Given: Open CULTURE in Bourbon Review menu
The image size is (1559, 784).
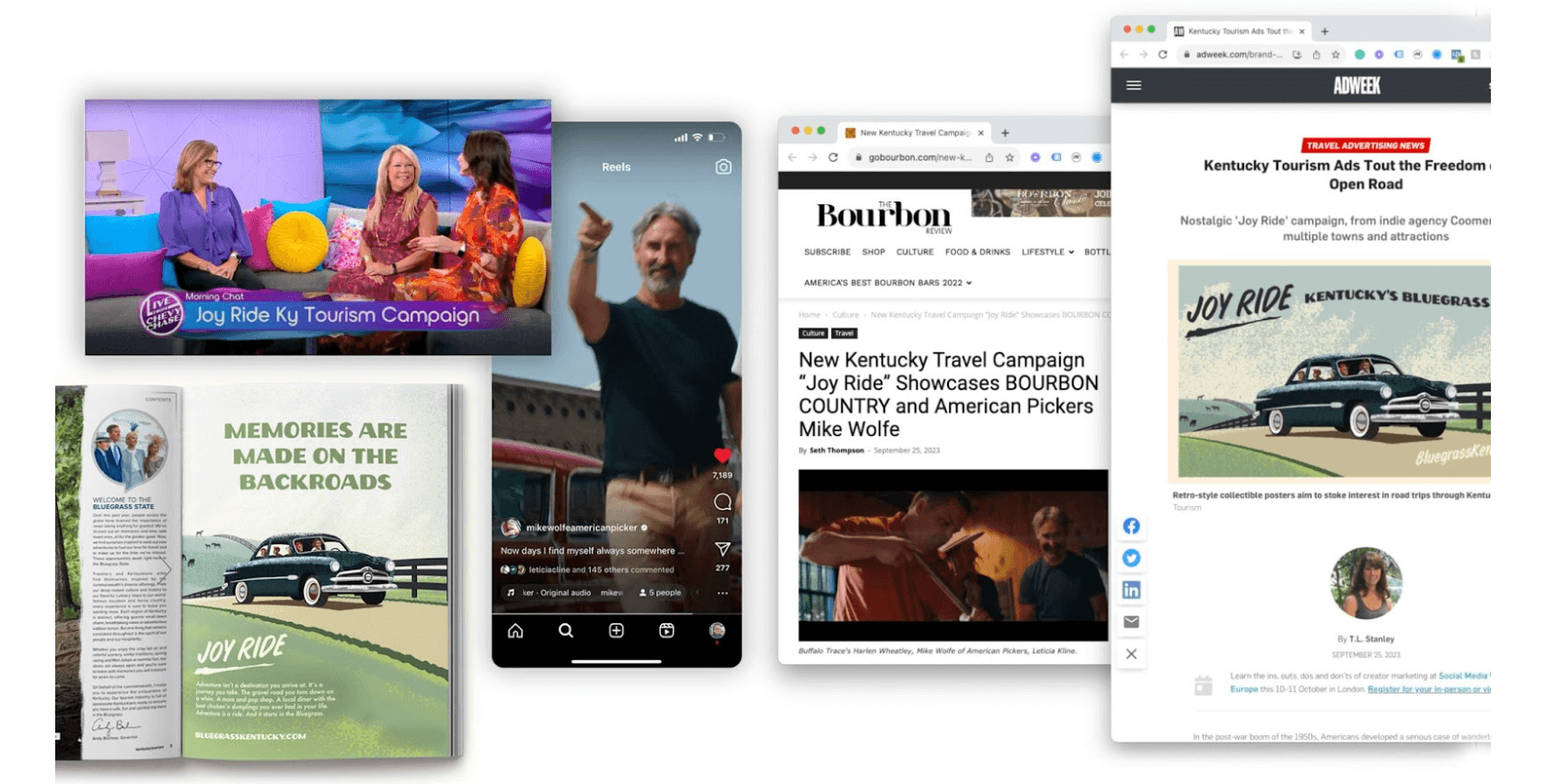Looking at the screenshot, I should [915, 251].
